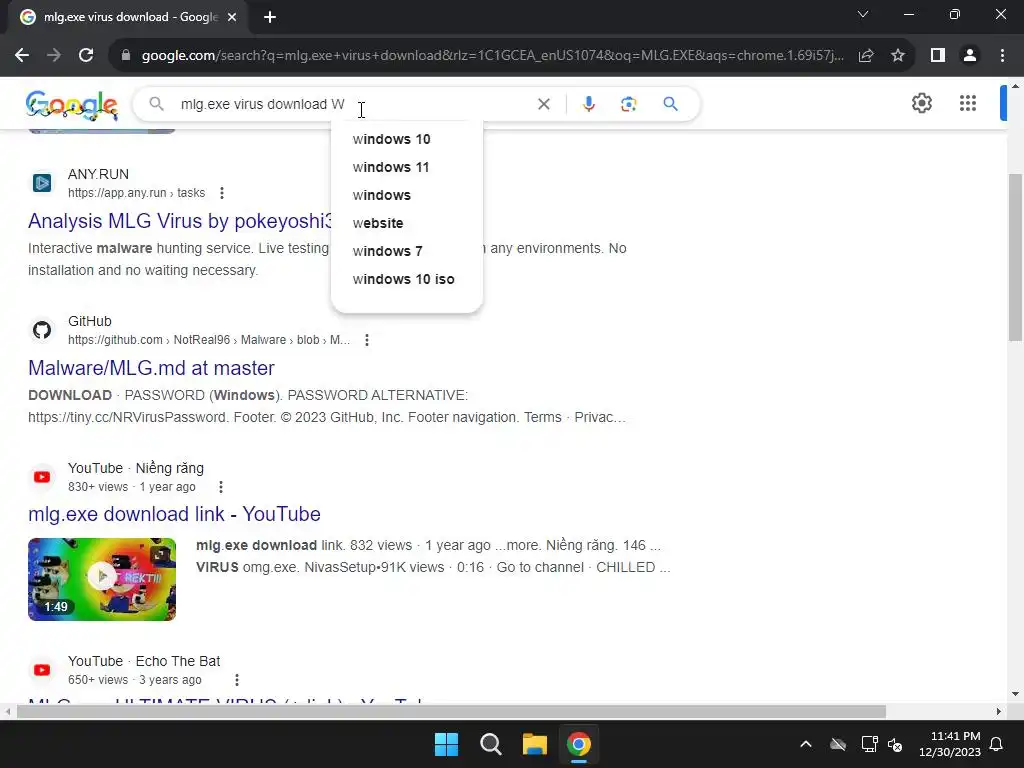
Task: Click the github.com breadcrumb URL text
Action: (x=209, y=340)
